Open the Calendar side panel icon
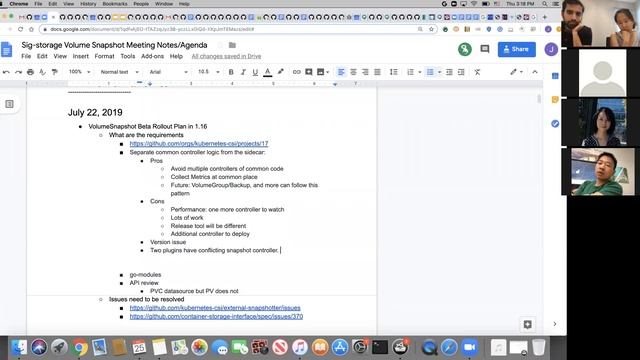This screenshot has height=360, width=640. tap(555, 76)
